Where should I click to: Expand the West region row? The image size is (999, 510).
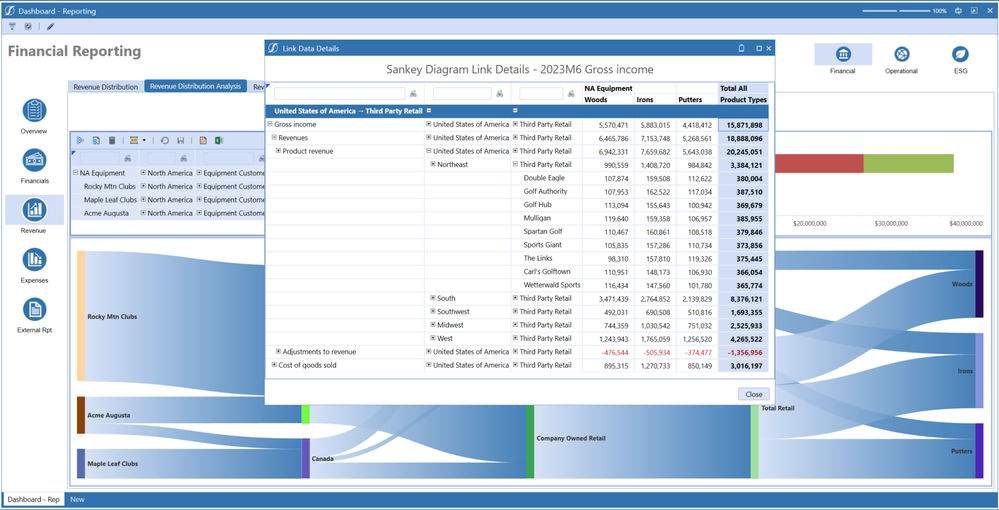[433, 339]
